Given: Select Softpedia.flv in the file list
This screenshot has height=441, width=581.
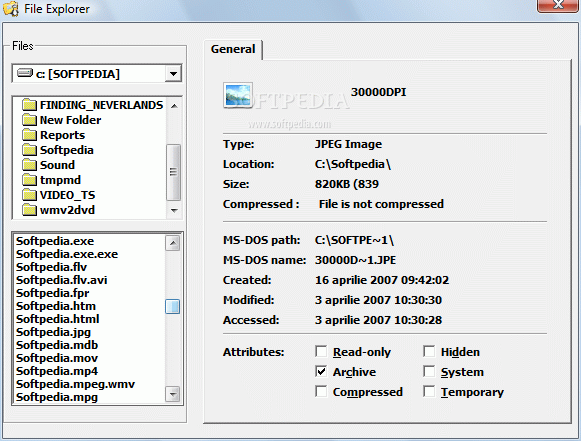Looking at the screenshot, I should pos(51,267).
